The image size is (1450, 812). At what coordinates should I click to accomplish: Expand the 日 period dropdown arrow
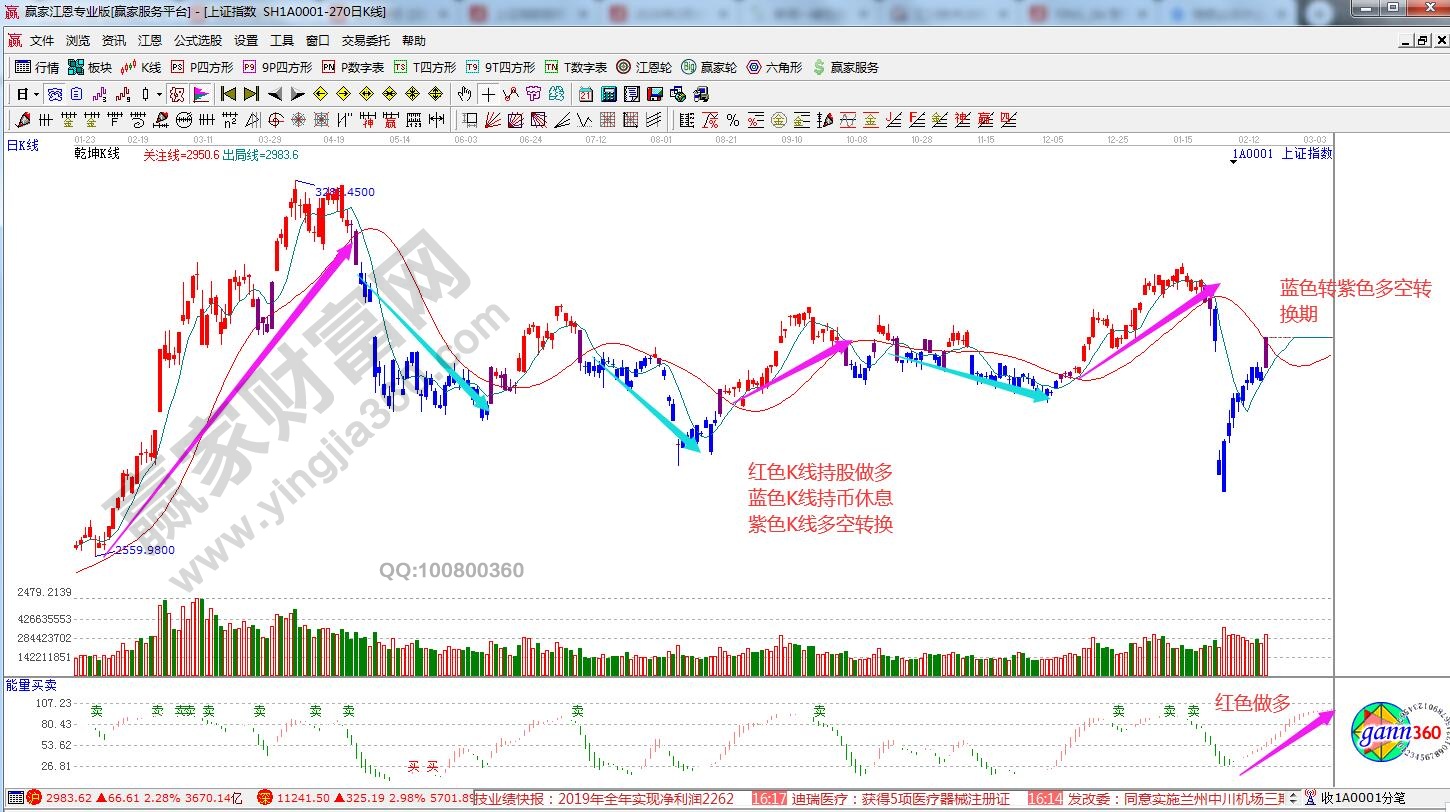36,95
